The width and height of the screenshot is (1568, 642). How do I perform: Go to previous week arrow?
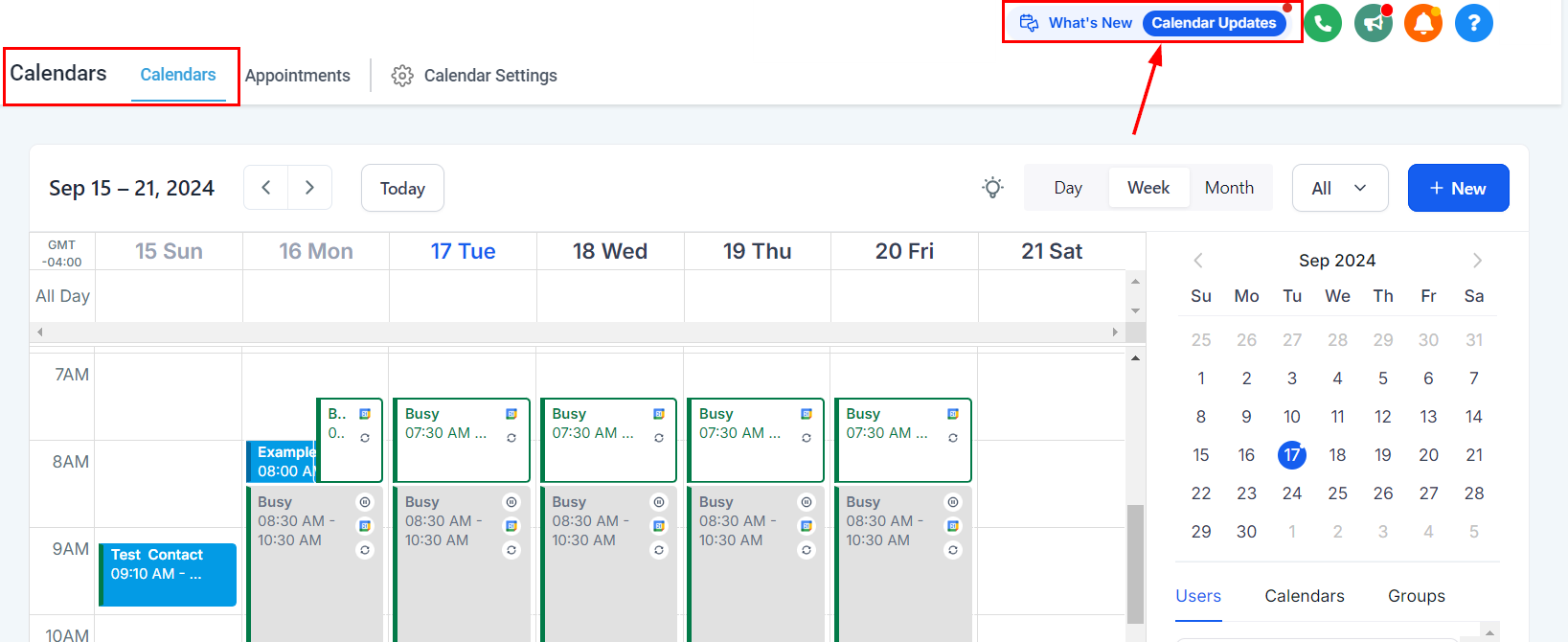[x=266, y=188]
